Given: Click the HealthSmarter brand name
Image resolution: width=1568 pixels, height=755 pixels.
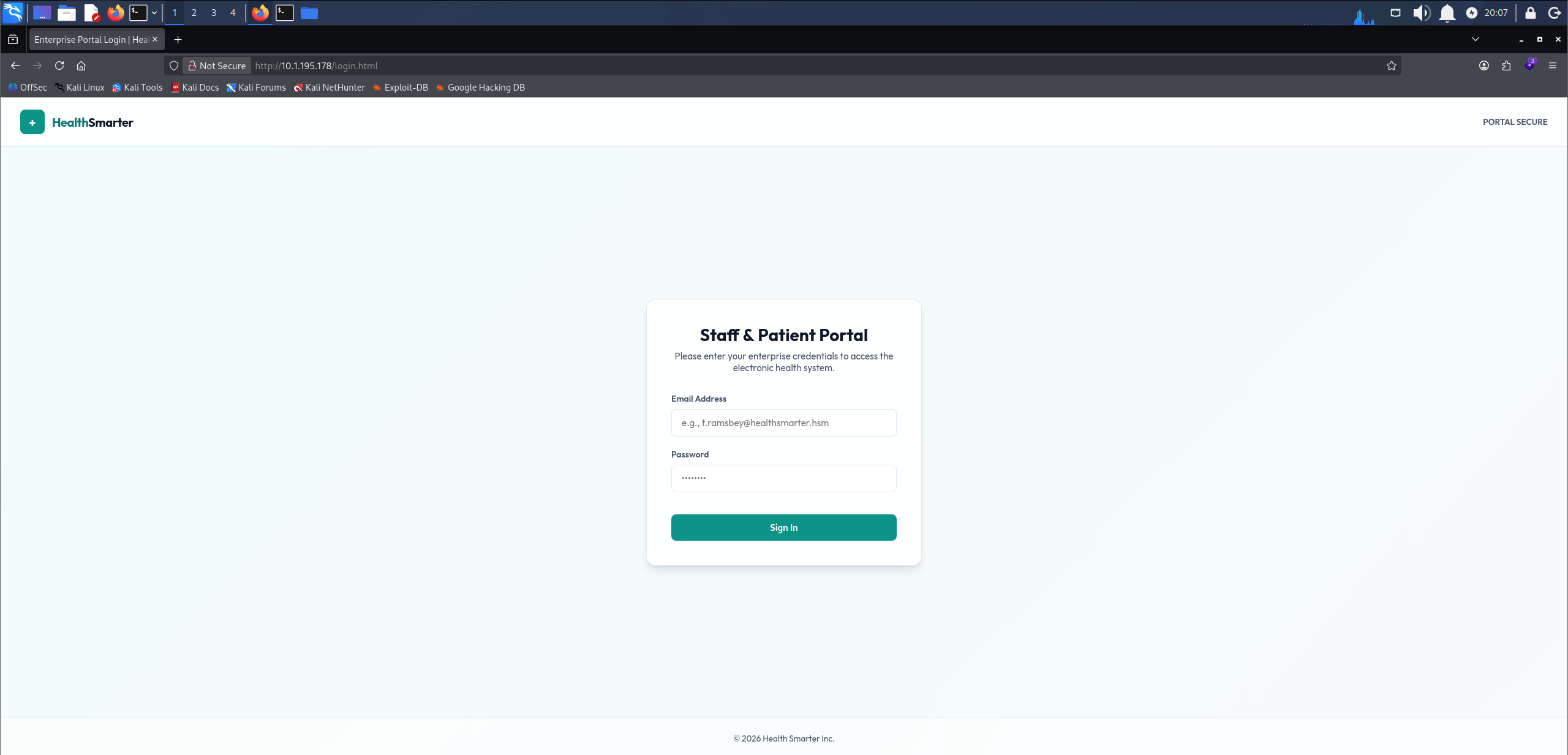Looking at the screenshot, I should [92, 122].
